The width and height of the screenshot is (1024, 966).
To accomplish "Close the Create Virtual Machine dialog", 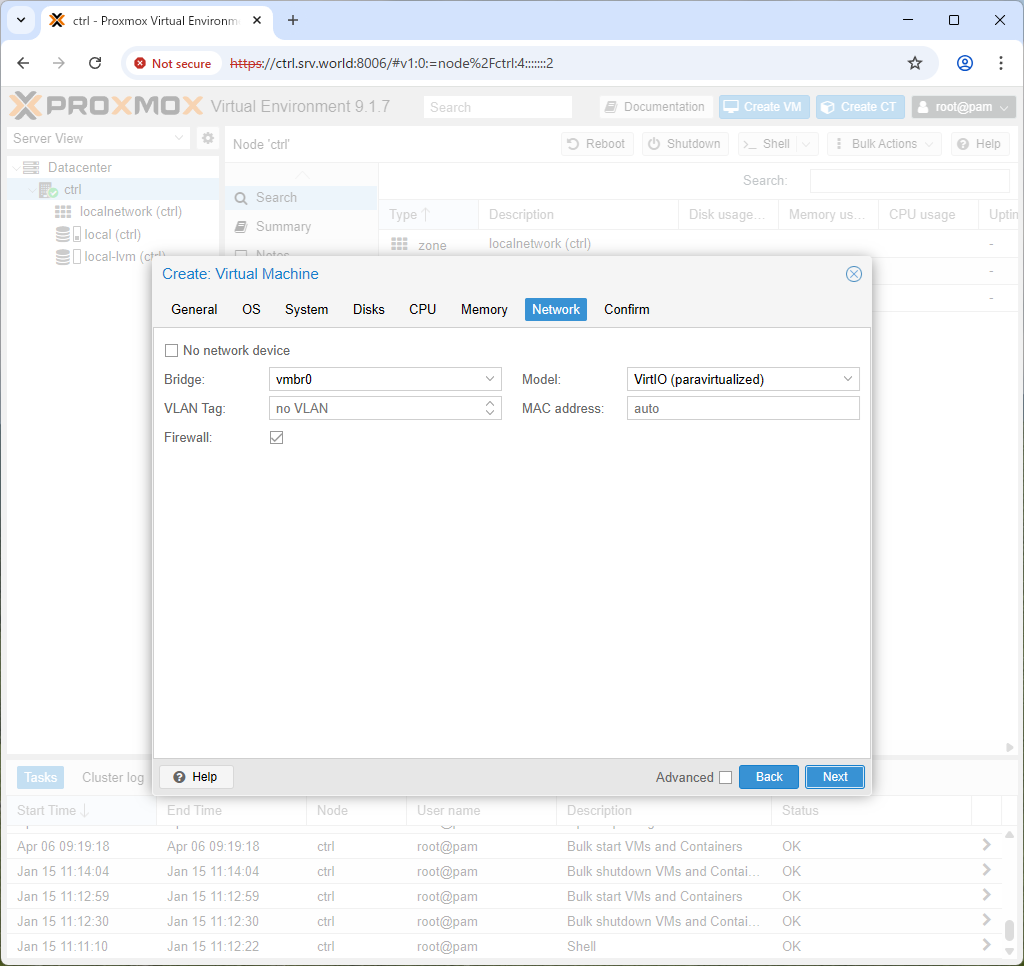I will point(854,274).
